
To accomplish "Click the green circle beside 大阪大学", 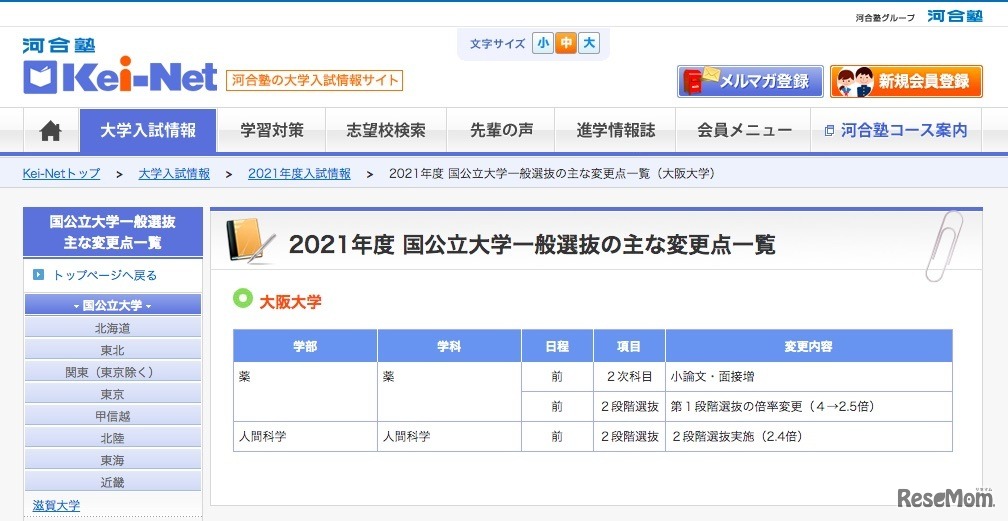I will 242,298.
